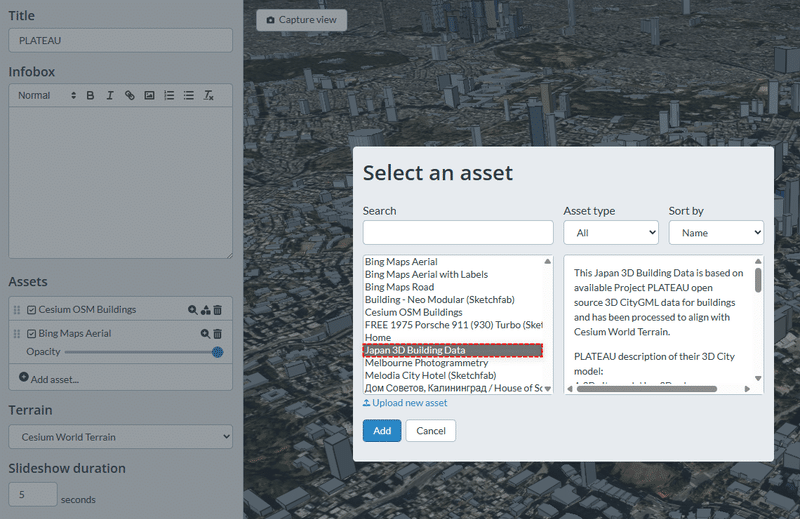Click the Add button
This screenshot has width=800, height=519.
(x=382, y=430)
